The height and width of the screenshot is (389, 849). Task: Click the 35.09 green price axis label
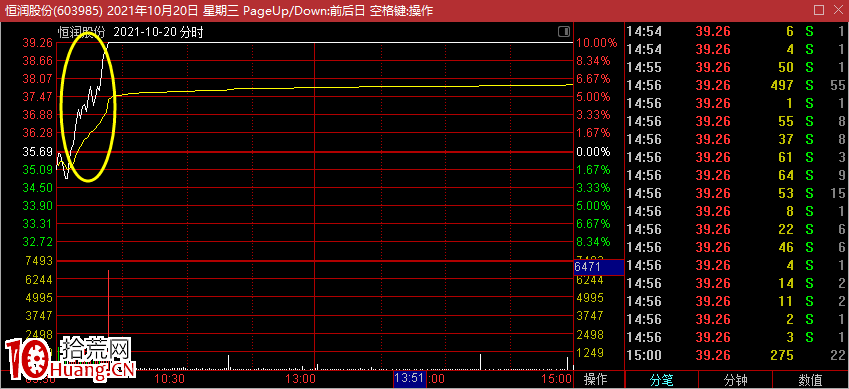pyautogui.click(x=37, y=170)
